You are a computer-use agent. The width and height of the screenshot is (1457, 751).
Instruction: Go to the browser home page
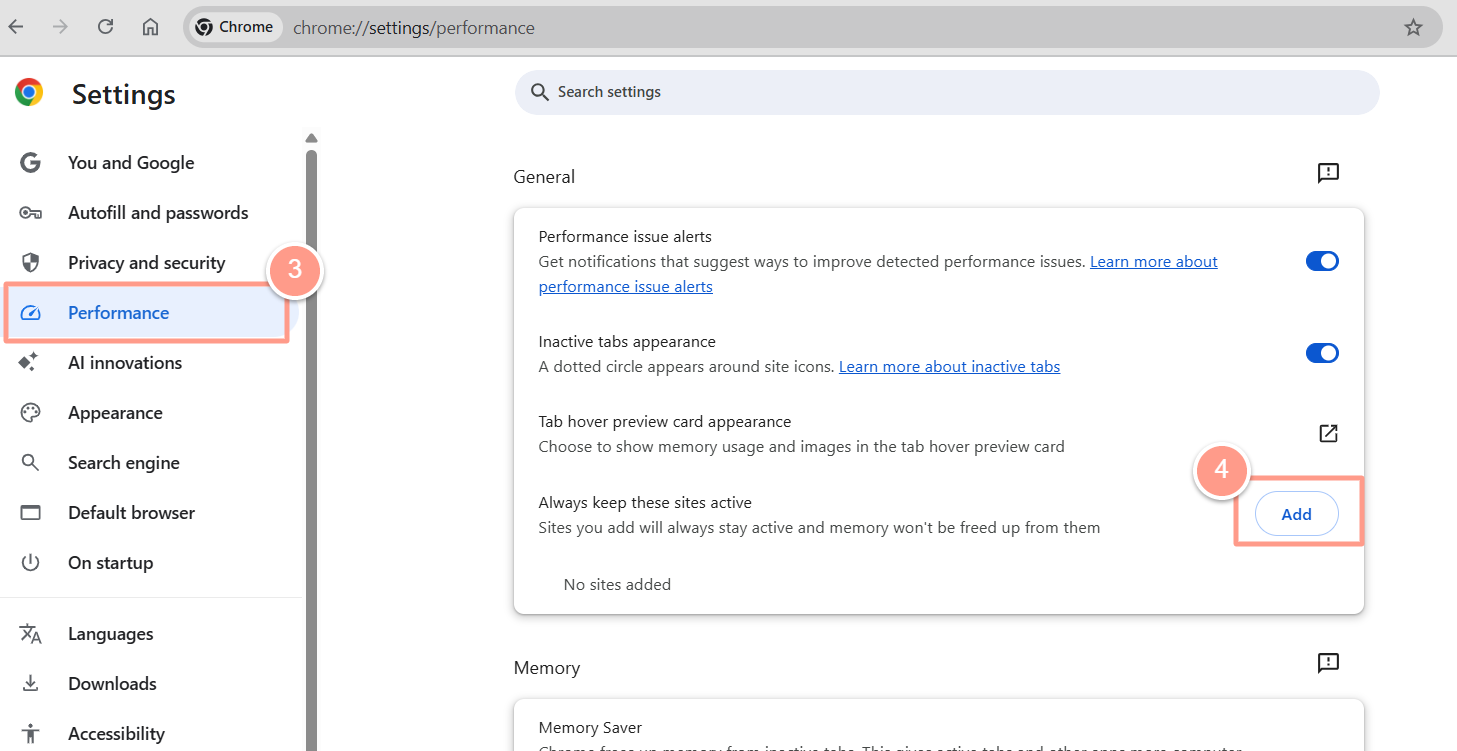[x=150, y=27]
